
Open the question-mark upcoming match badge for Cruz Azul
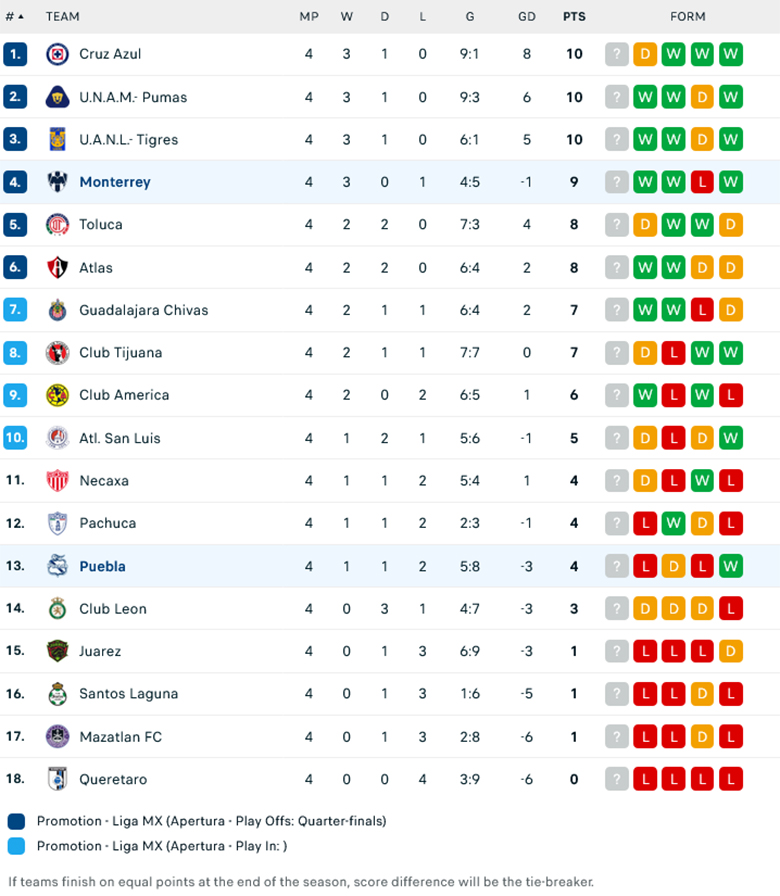[617, 54]
